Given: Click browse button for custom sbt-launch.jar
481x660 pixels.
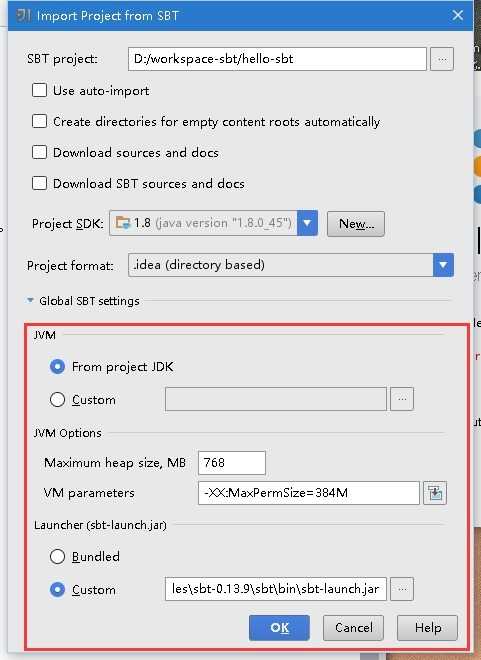Looking at the screenshot, I should (402, 589).
